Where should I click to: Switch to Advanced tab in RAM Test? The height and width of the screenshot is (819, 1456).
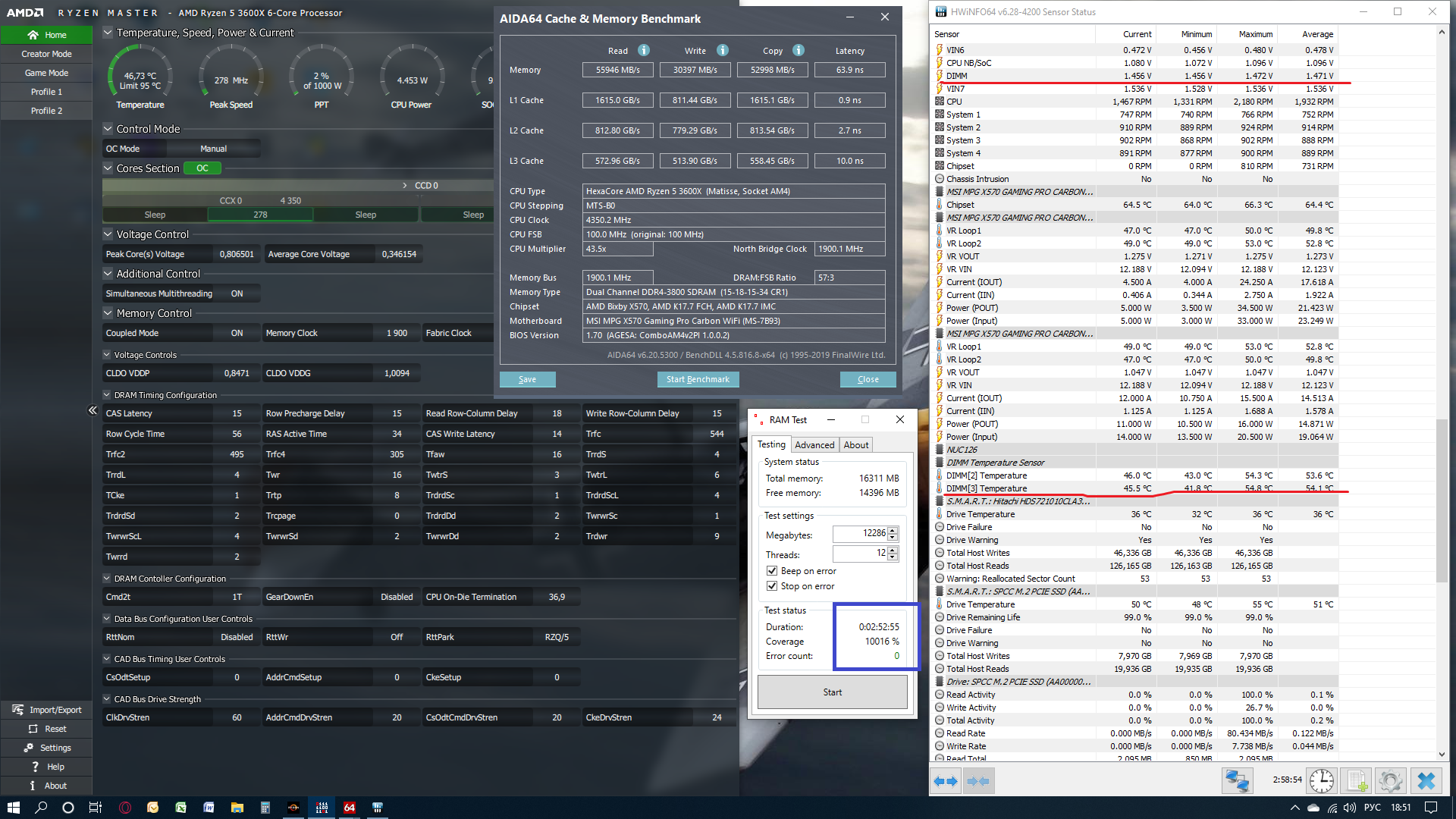(x=814, y=445)
